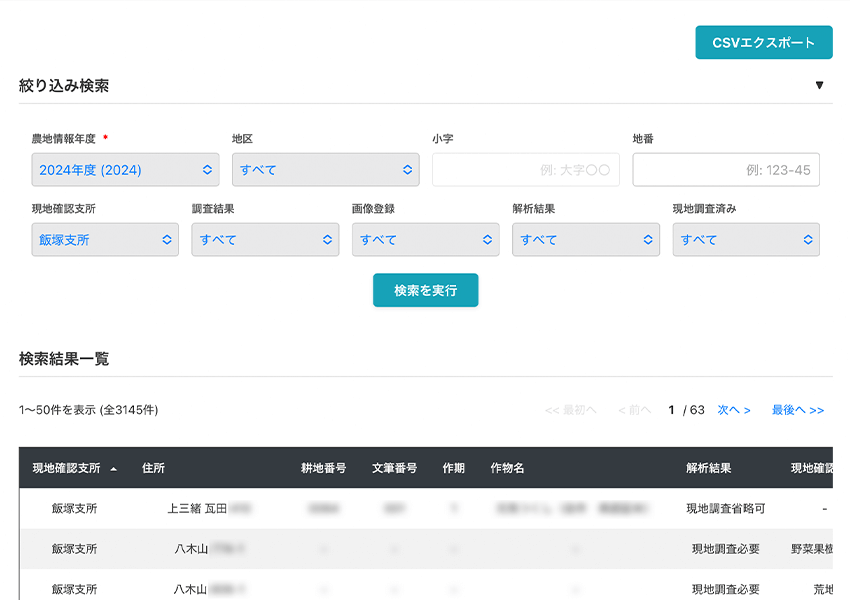Collapse the 絞り込み検索 section triangle
Viewport: 850px width, 600px height.
[819, 85]
